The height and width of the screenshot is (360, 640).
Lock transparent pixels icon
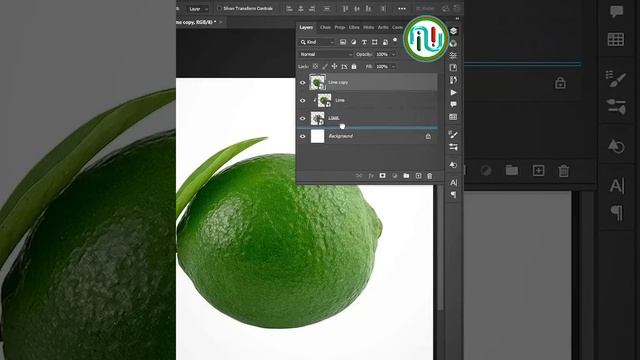click(x=315, y=66)
